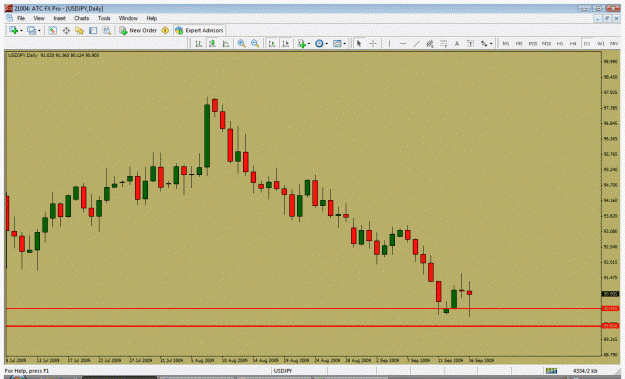Toggle chart shift

click(285, 43)
